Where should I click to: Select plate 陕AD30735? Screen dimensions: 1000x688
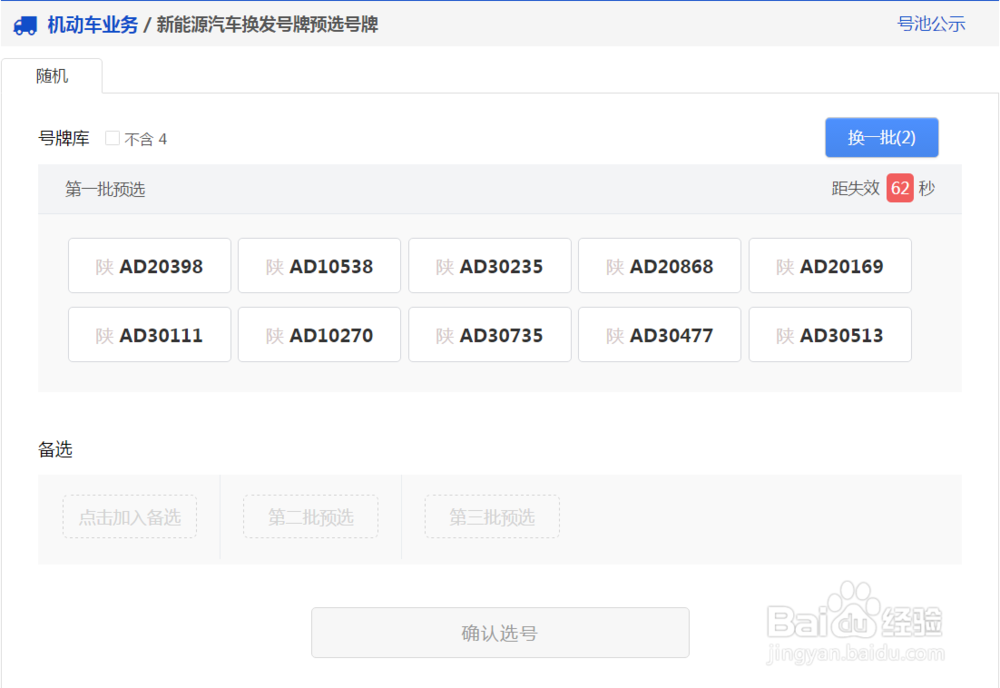tap(489, 334)
